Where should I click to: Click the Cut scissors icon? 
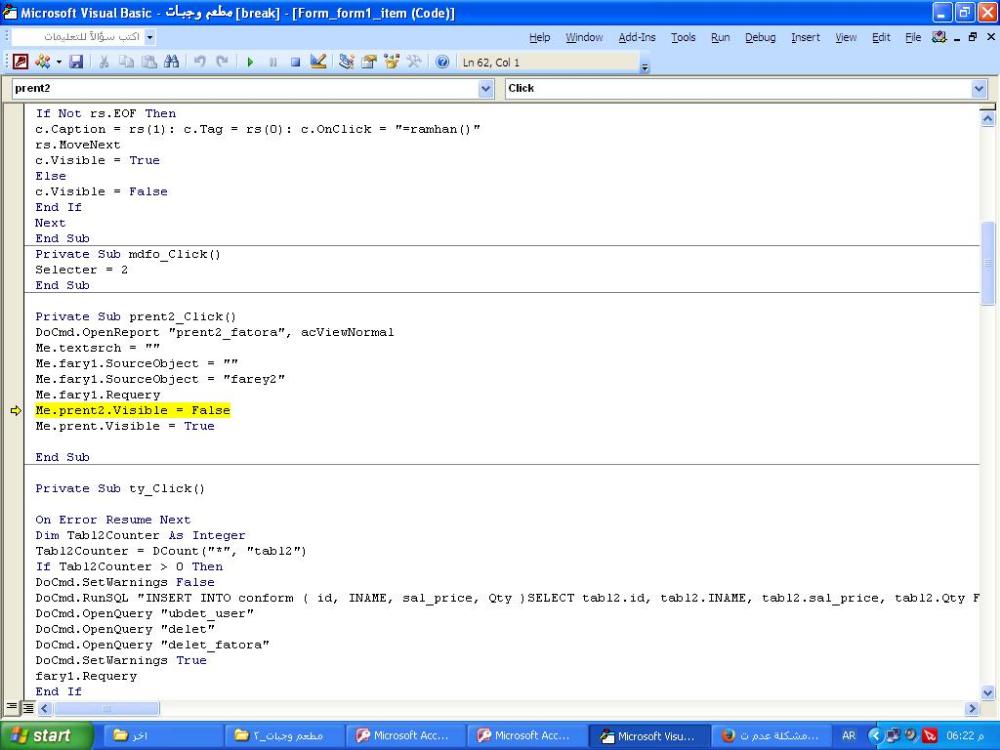click(104, 62)
